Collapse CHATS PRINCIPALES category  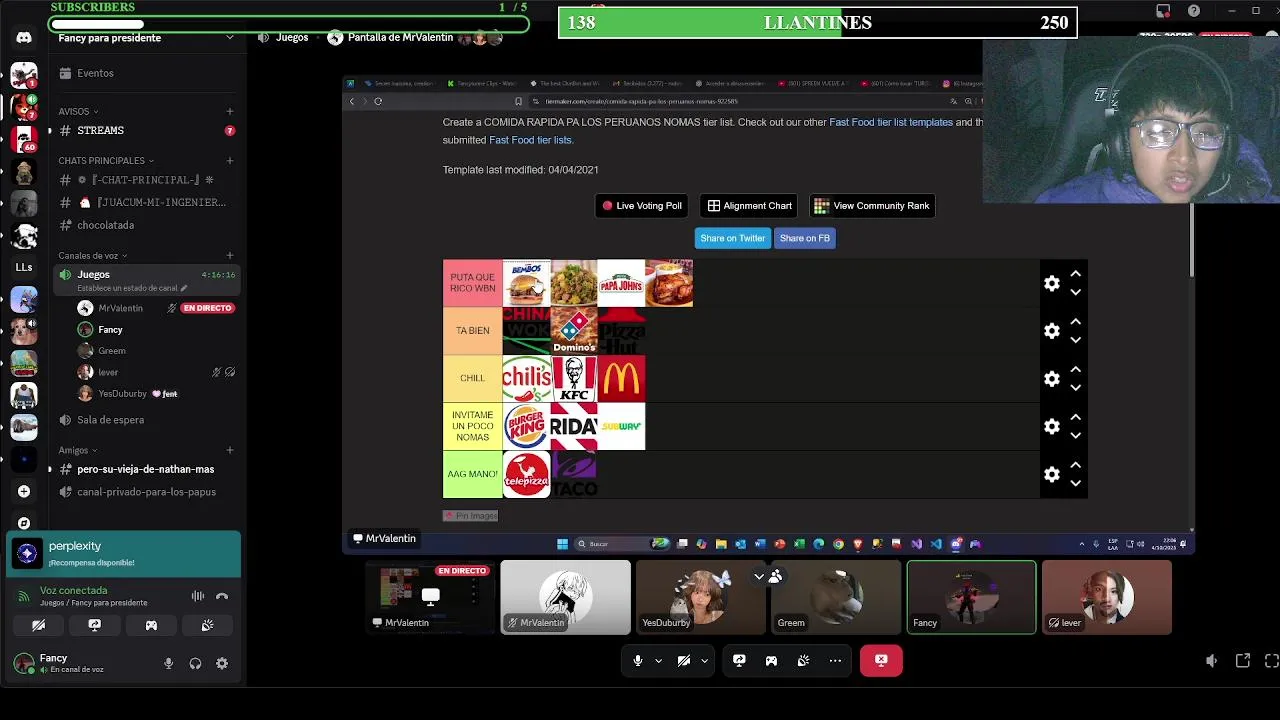pos(105,160)
